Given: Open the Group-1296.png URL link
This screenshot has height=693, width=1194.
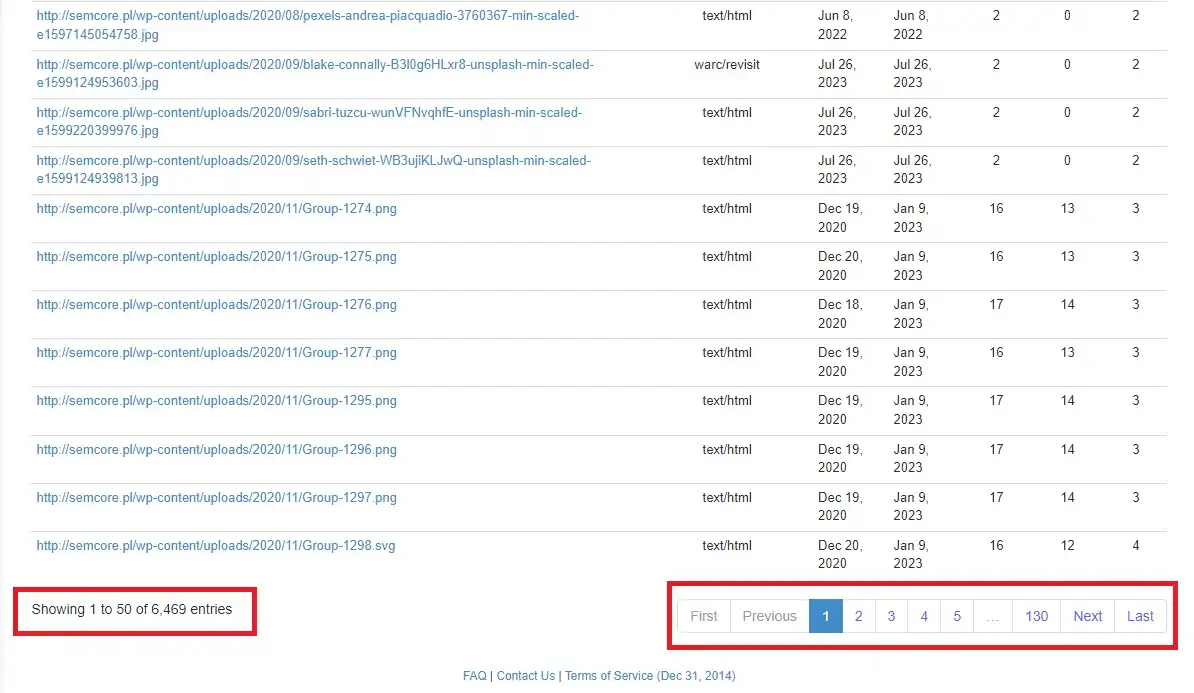Looking at the screenshot, I should (216, 450).
